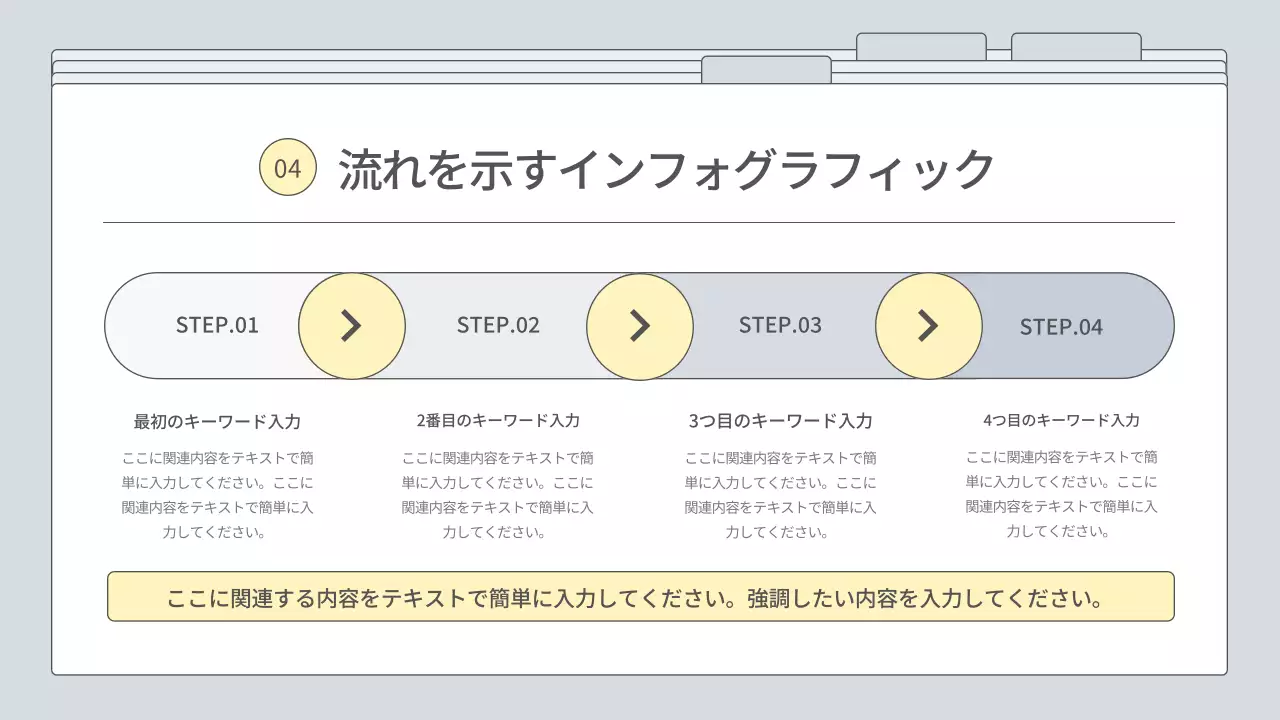Select the heading 2番目のキーワード入力

(498, 420)
